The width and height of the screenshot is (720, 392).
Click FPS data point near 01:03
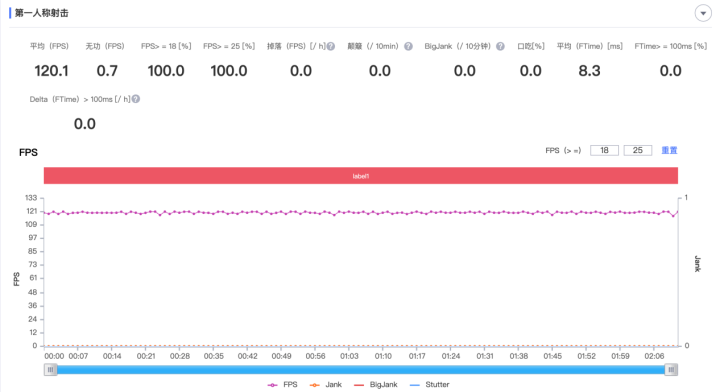coord(349,212)
